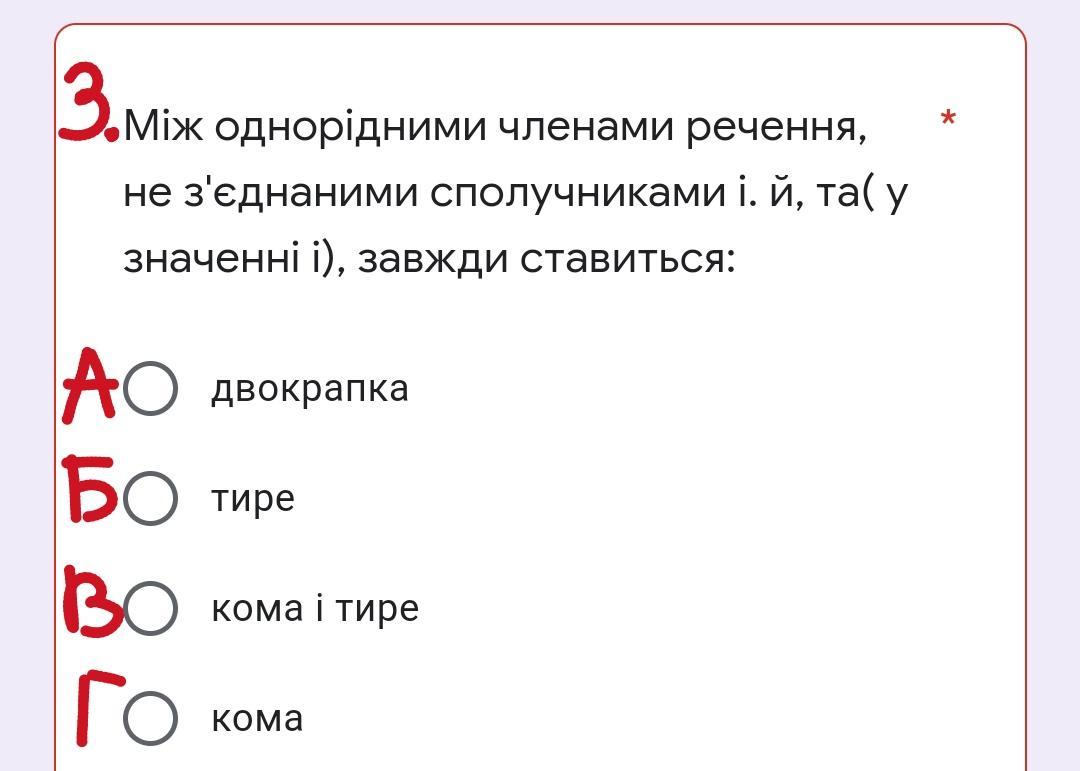Click the word речення in the question
This screenshot has height=771, width=1080.
pos(776,128)
